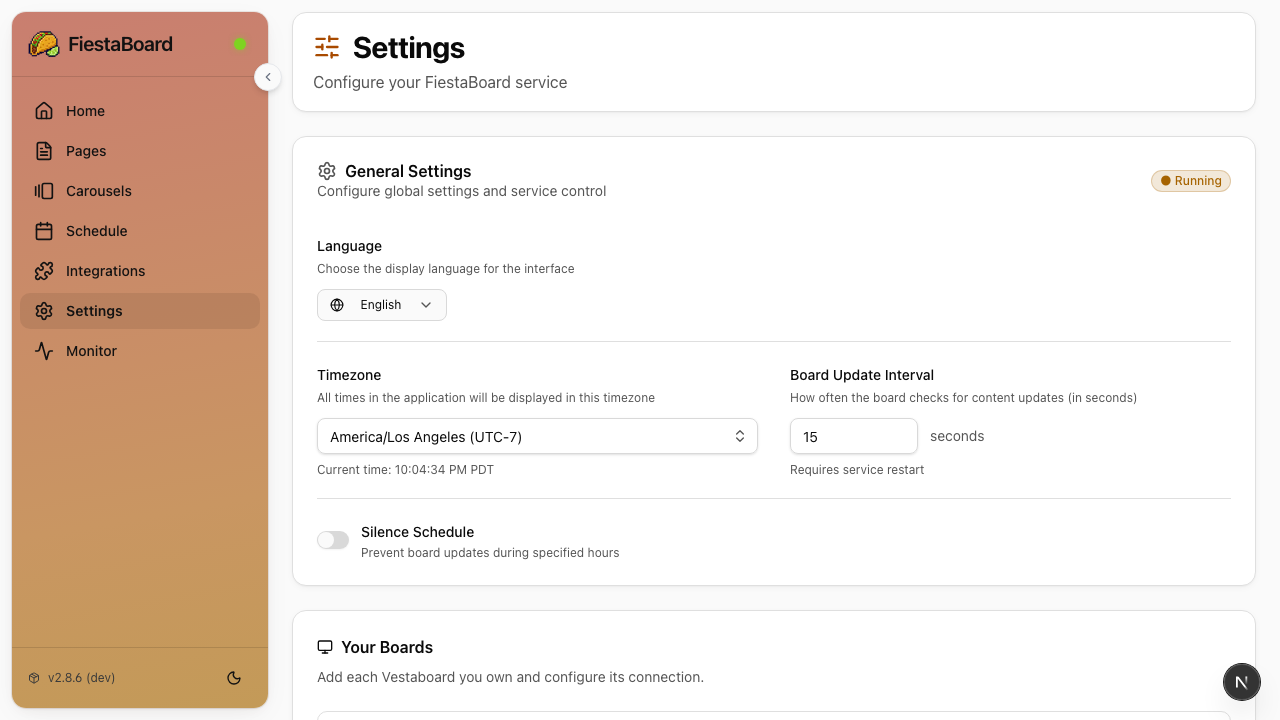Click the Monitor activity pulse icon
This screenshot has height=720, width=1280.
pos(44,351)
